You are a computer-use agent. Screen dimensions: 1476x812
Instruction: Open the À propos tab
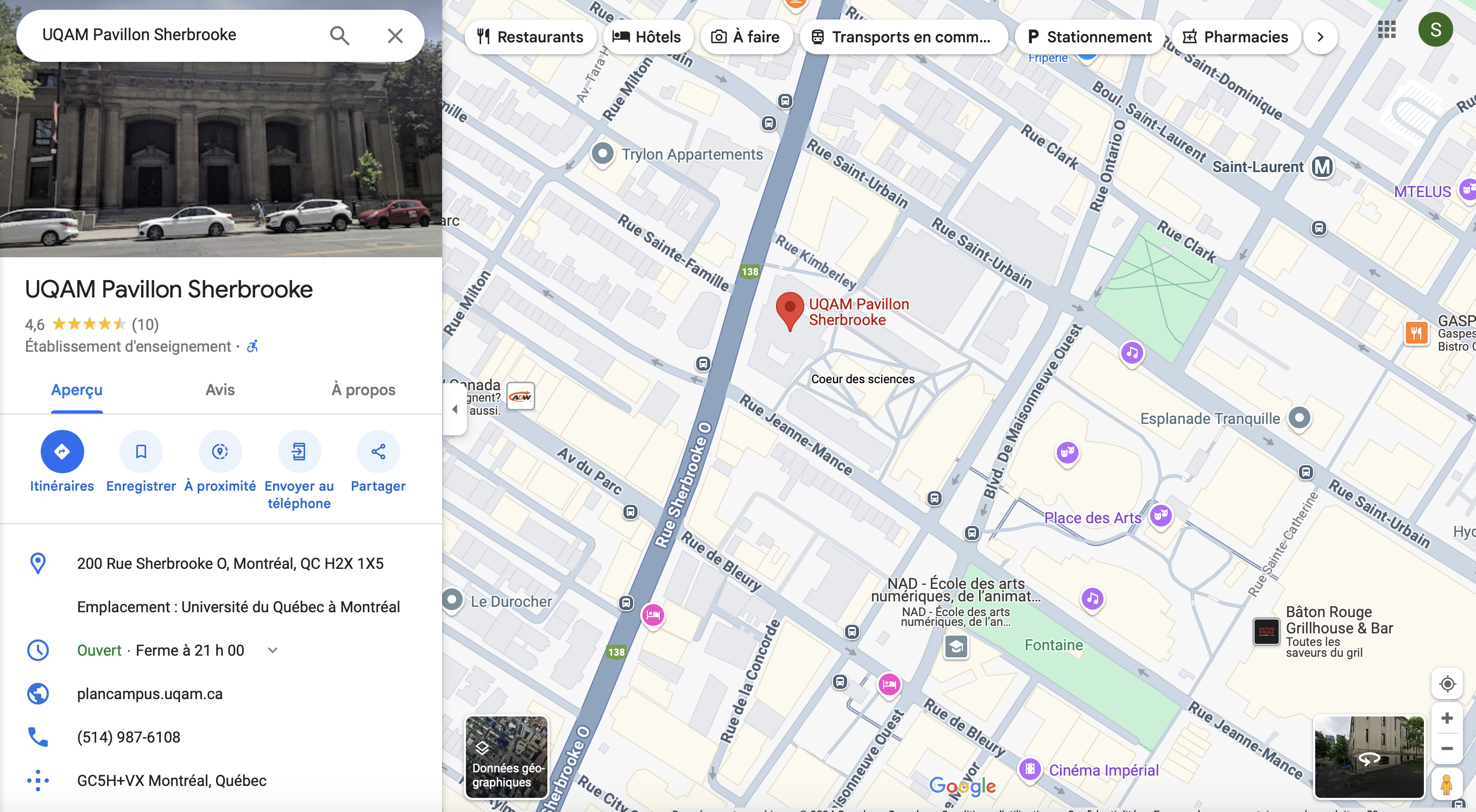point(363,390)
